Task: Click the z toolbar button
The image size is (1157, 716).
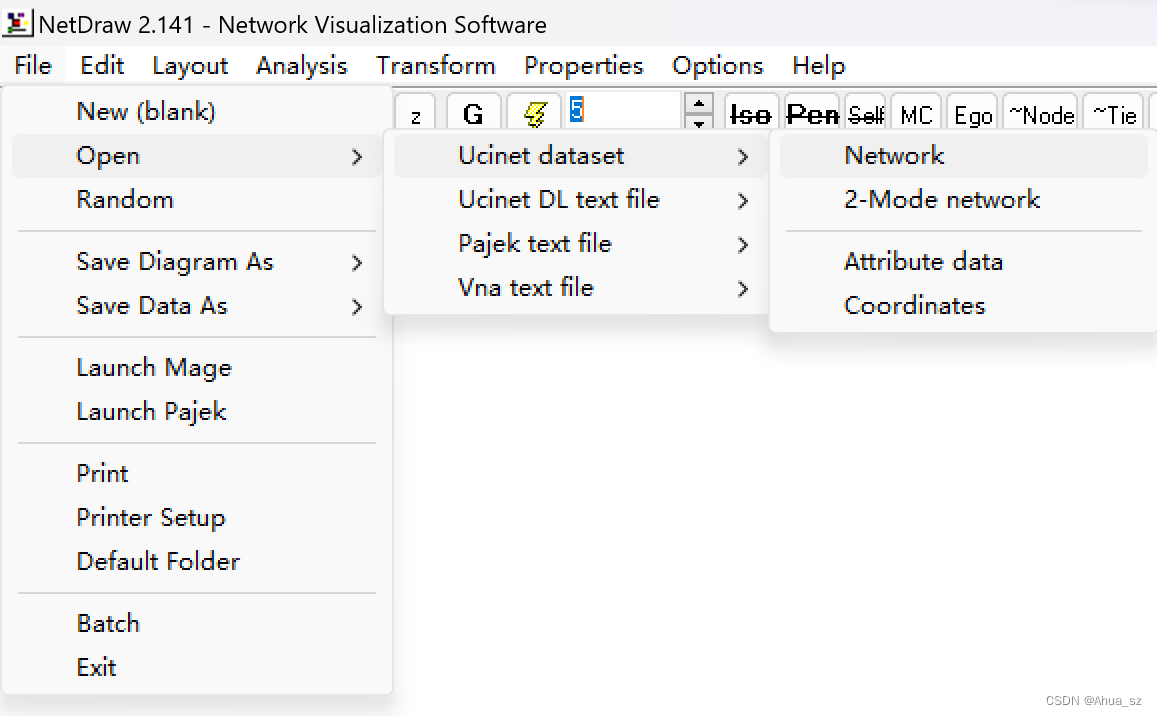Action: [x=415, y=114]
